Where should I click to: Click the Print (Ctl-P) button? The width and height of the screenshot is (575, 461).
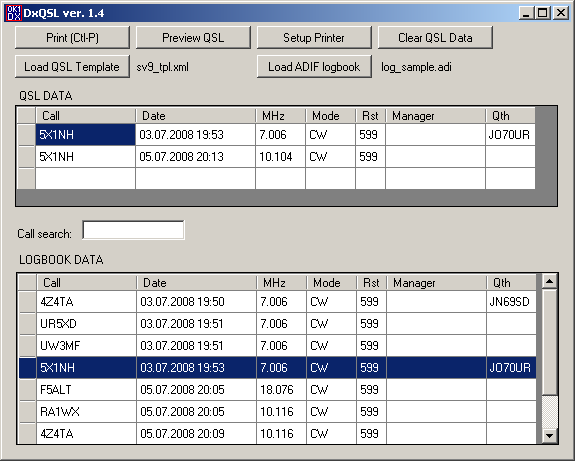coord(72,37)
